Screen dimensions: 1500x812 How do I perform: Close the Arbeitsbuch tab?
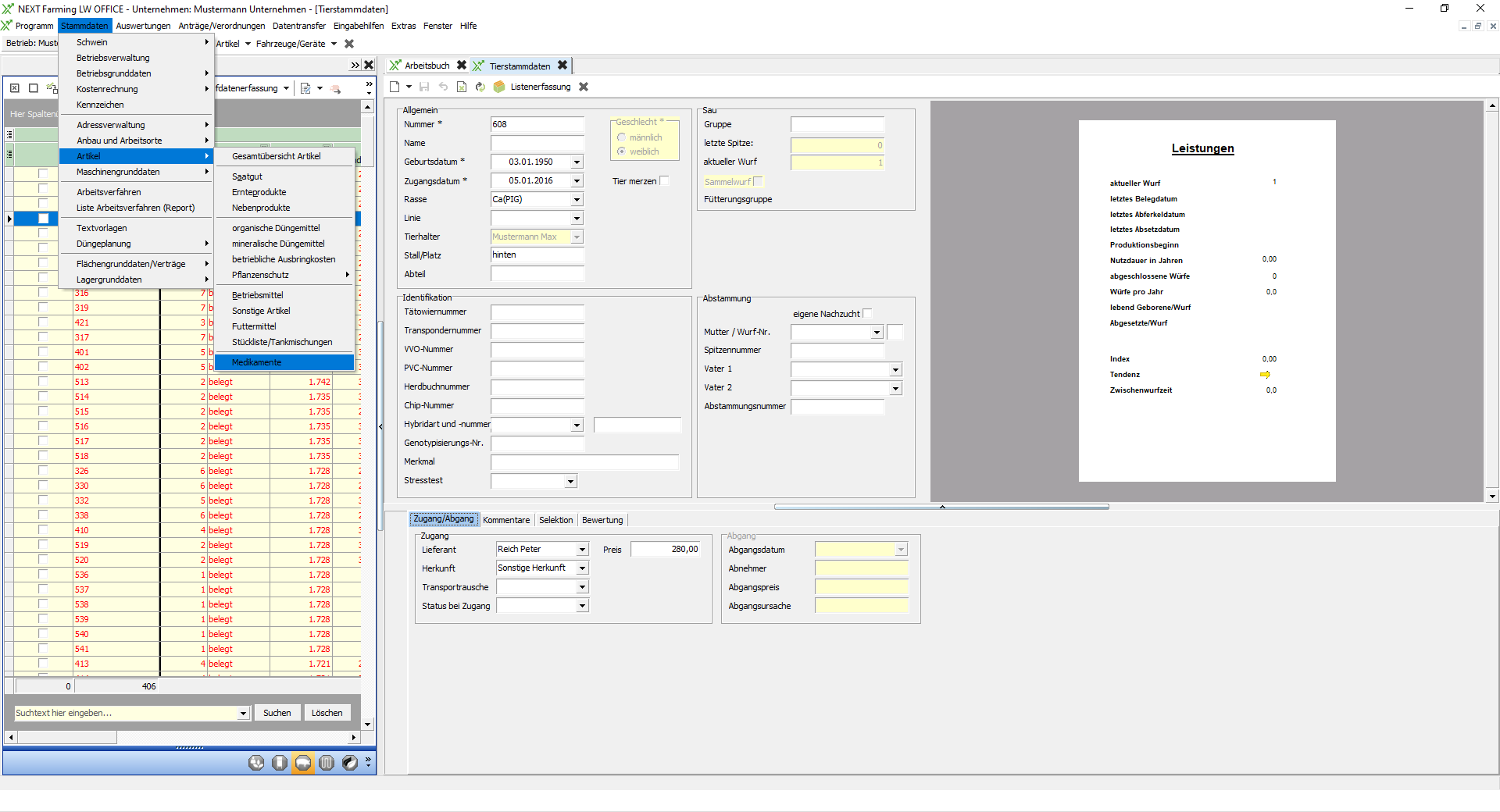(462, 66)
